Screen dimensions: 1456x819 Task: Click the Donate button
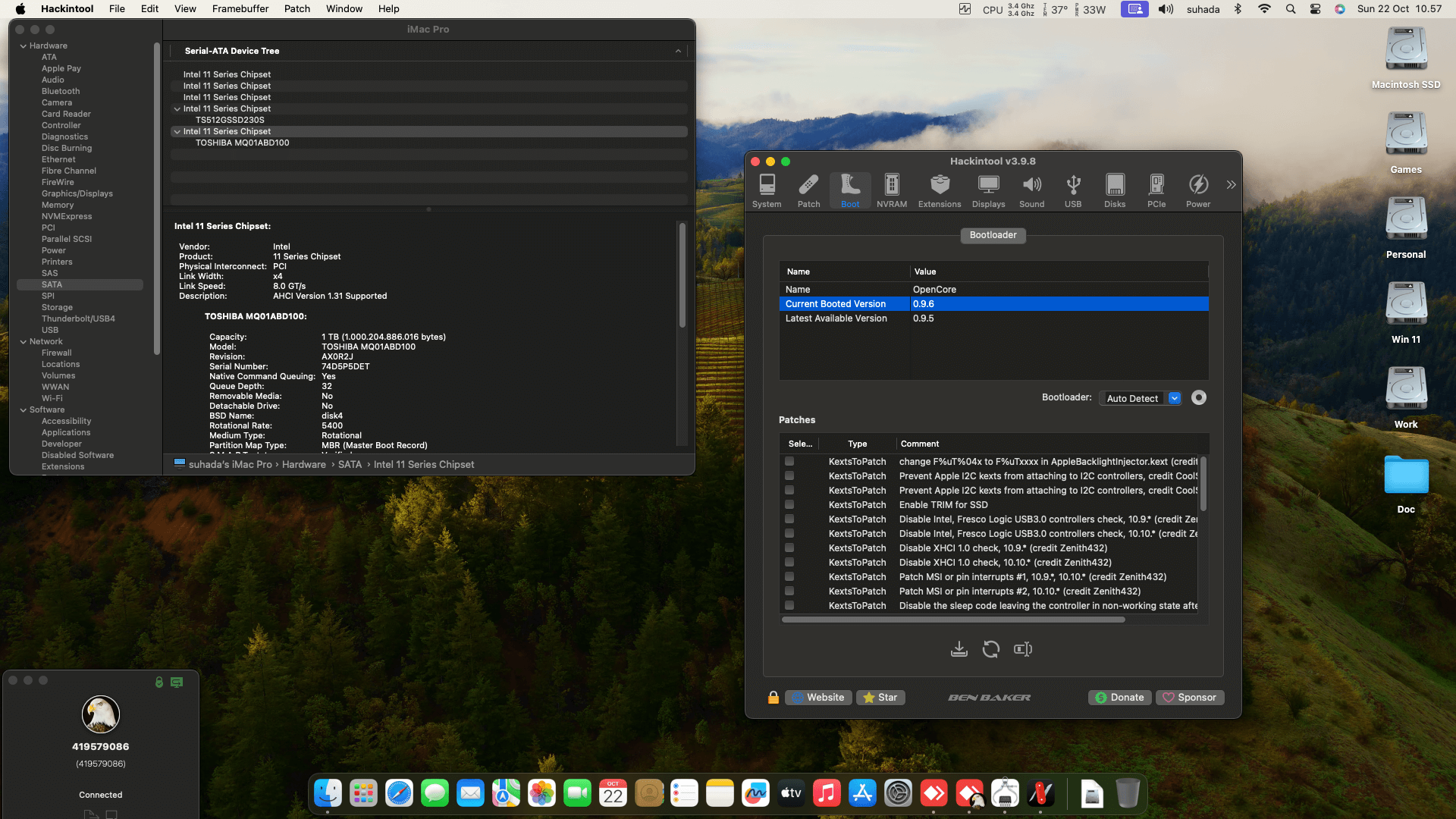[1119, 698]
